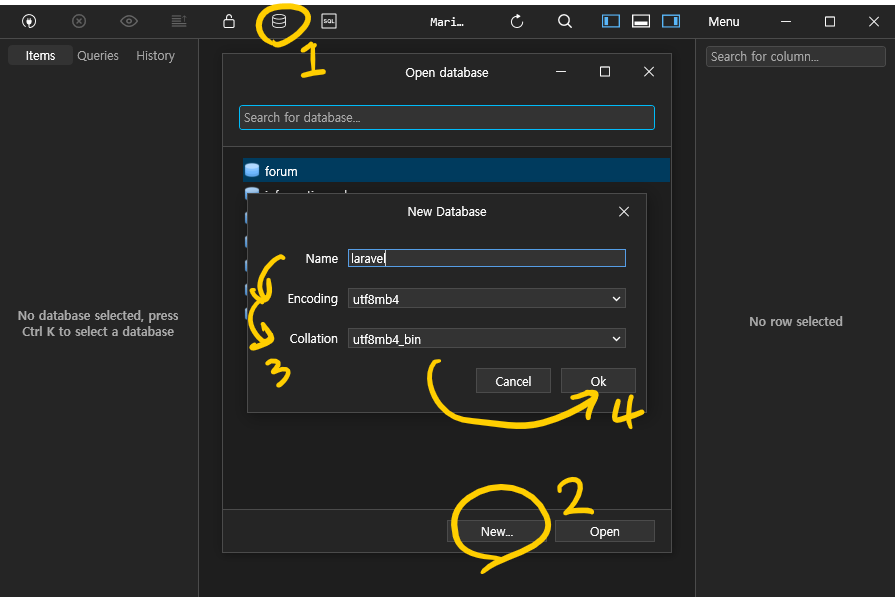The width and height of the screenshot is (895, 597).
Task: Open the Collation utf8mb4_bin dropdown
Action: pos(487,338)
